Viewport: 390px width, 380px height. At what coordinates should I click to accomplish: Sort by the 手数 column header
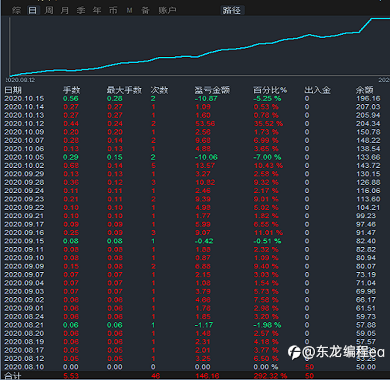pyautogui.click(x=72, y=90)
